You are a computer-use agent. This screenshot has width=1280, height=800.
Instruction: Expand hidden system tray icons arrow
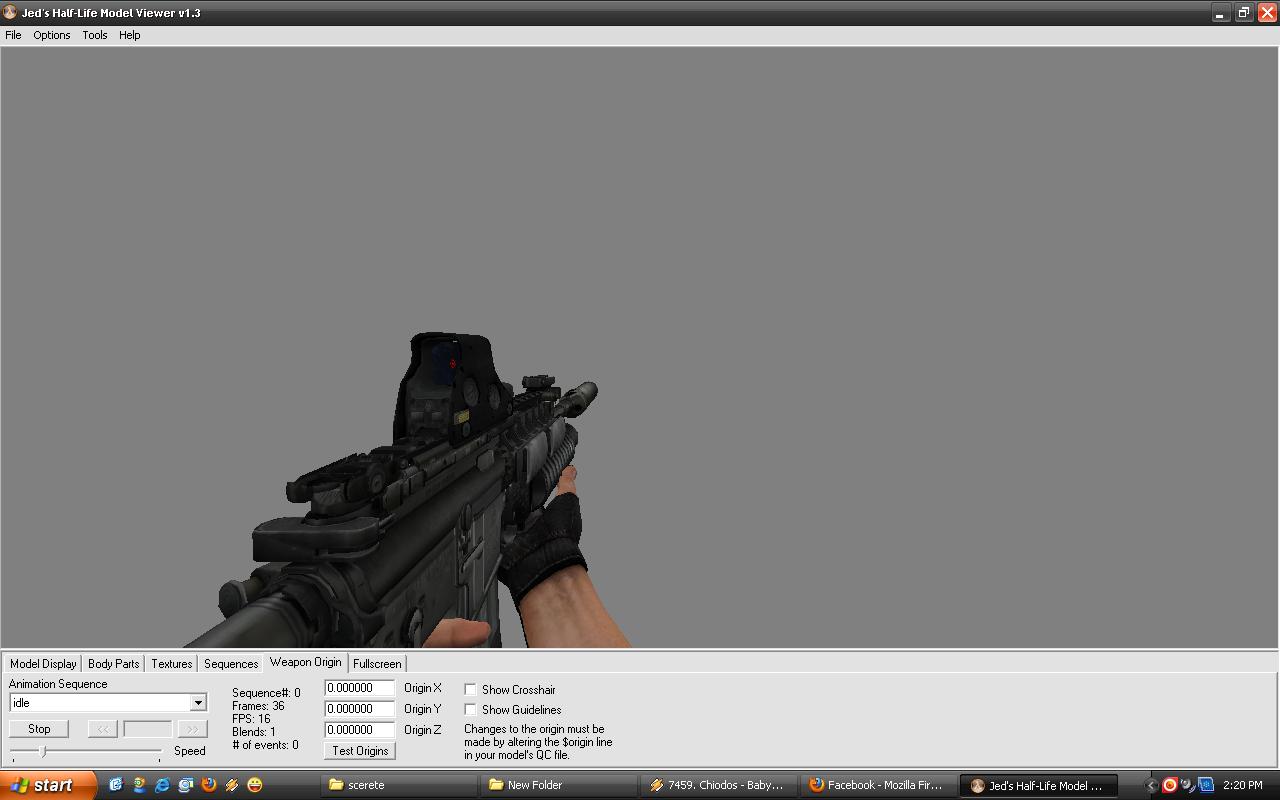point(1150,785)
